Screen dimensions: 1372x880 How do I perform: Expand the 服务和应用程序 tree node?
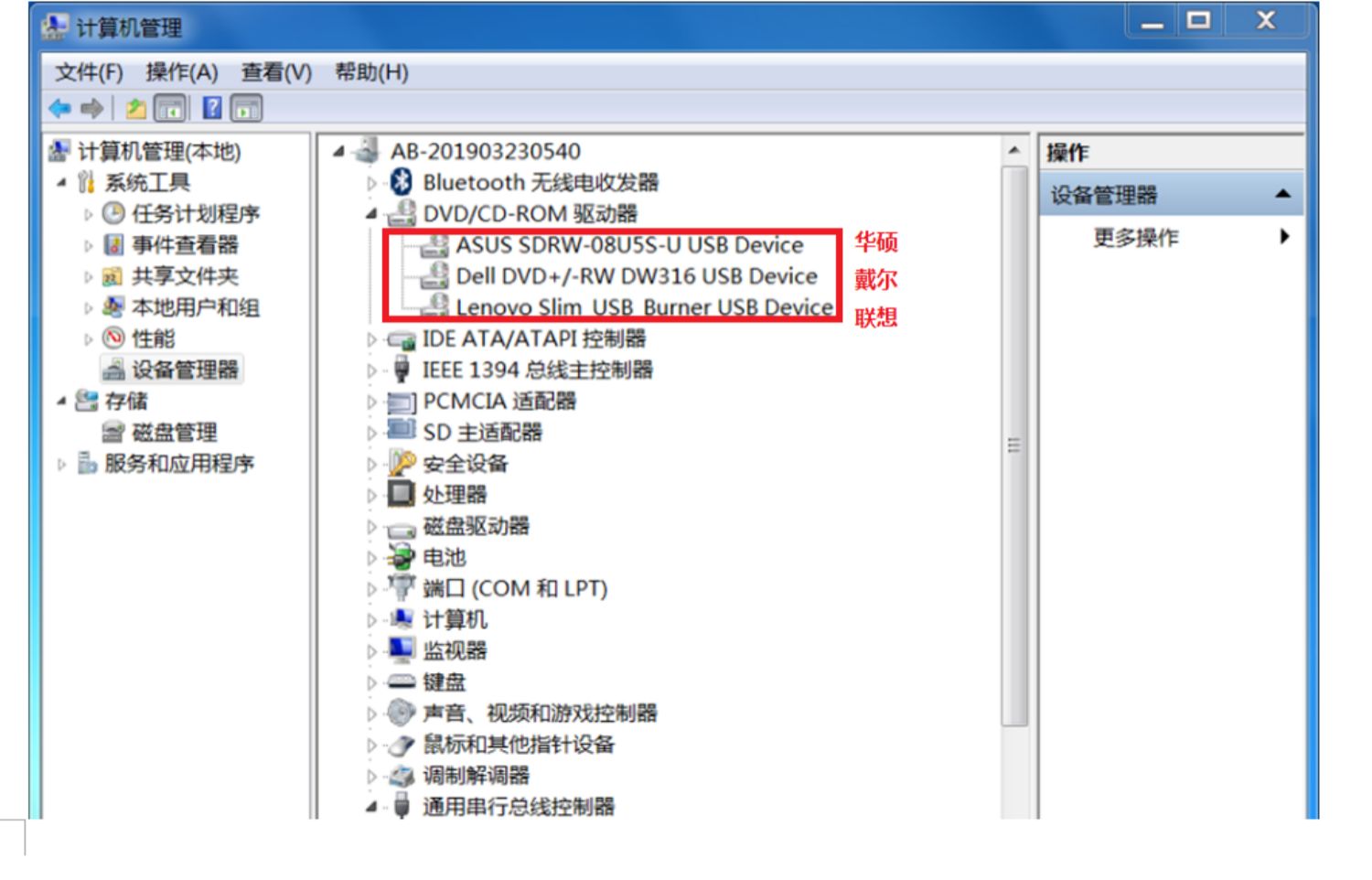[62, 464]
